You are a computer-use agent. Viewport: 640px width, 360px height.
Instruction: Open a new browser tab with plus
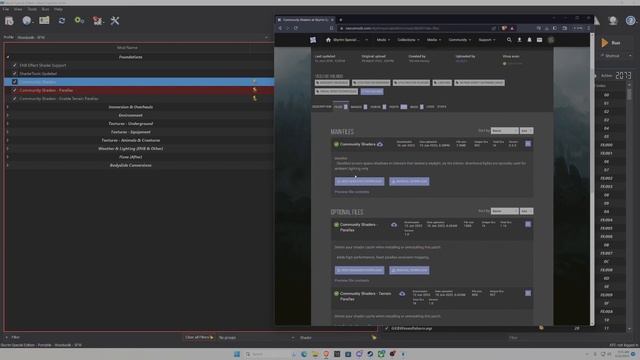(x=341, y=20)
